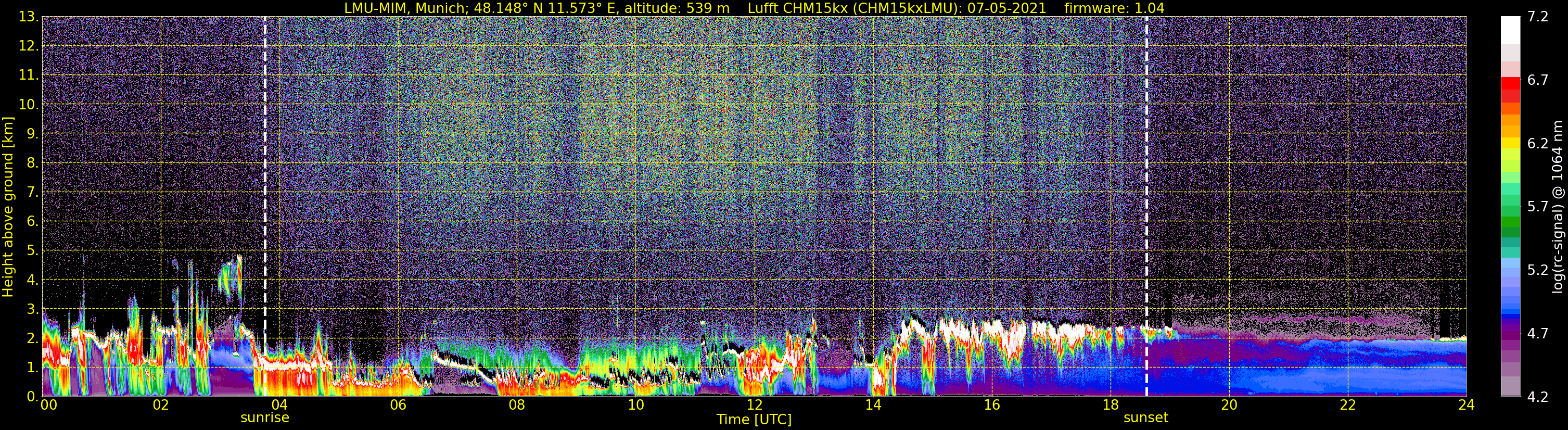Click the isolated cloud patch near 03 UTC at 4 km

[231, 278]
